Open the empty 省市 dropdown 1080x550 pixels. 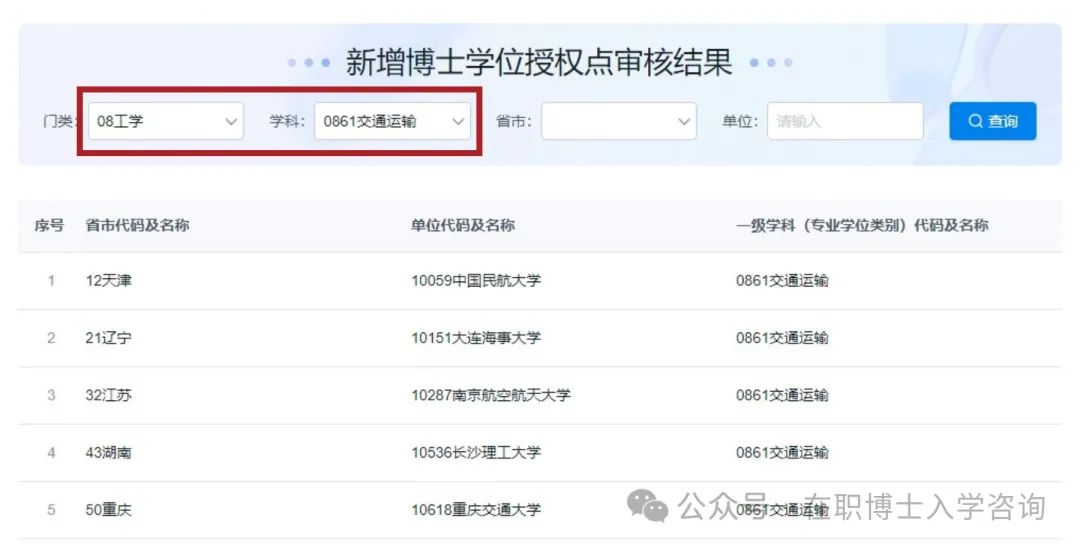pos(618,121)
